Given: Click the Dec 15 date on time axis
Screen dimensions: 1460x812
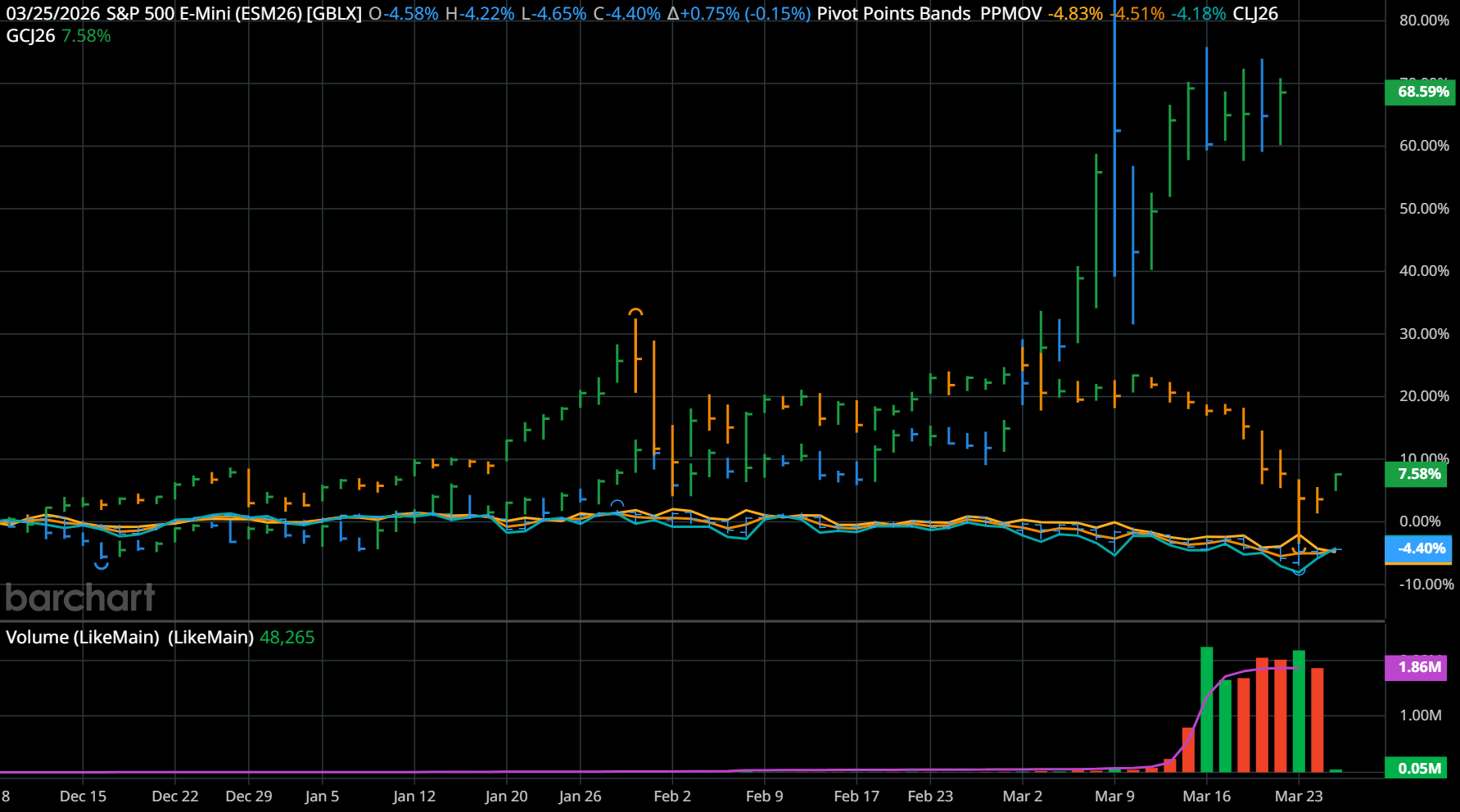Looking at the screenshot, I should coord(83,796).
